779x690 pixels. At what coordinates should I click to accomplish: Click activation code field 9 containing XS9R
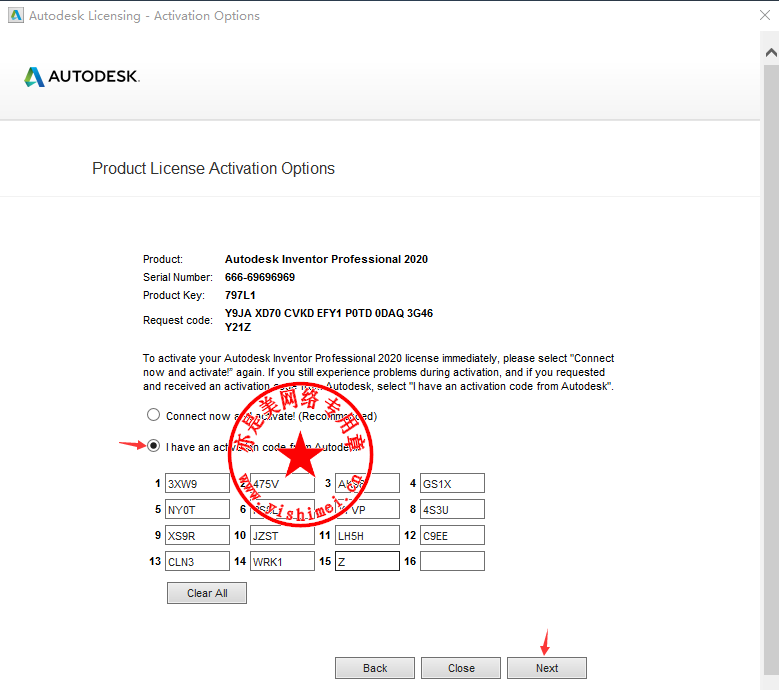197,536
